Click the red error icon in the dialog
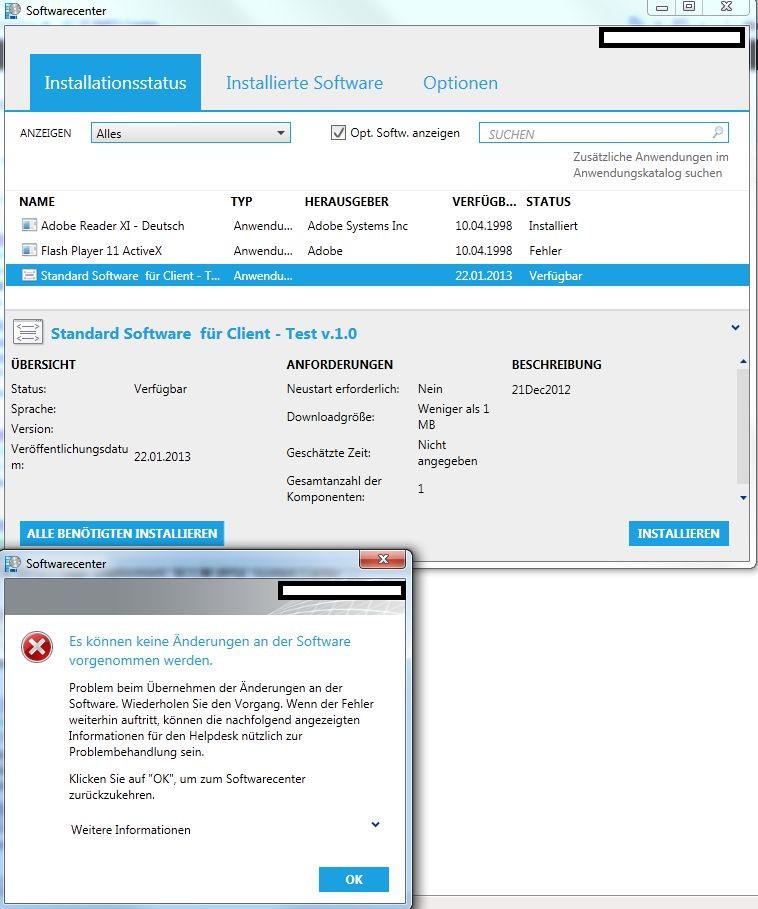Viewport: 758px width, 909px height. click(37, 647)
